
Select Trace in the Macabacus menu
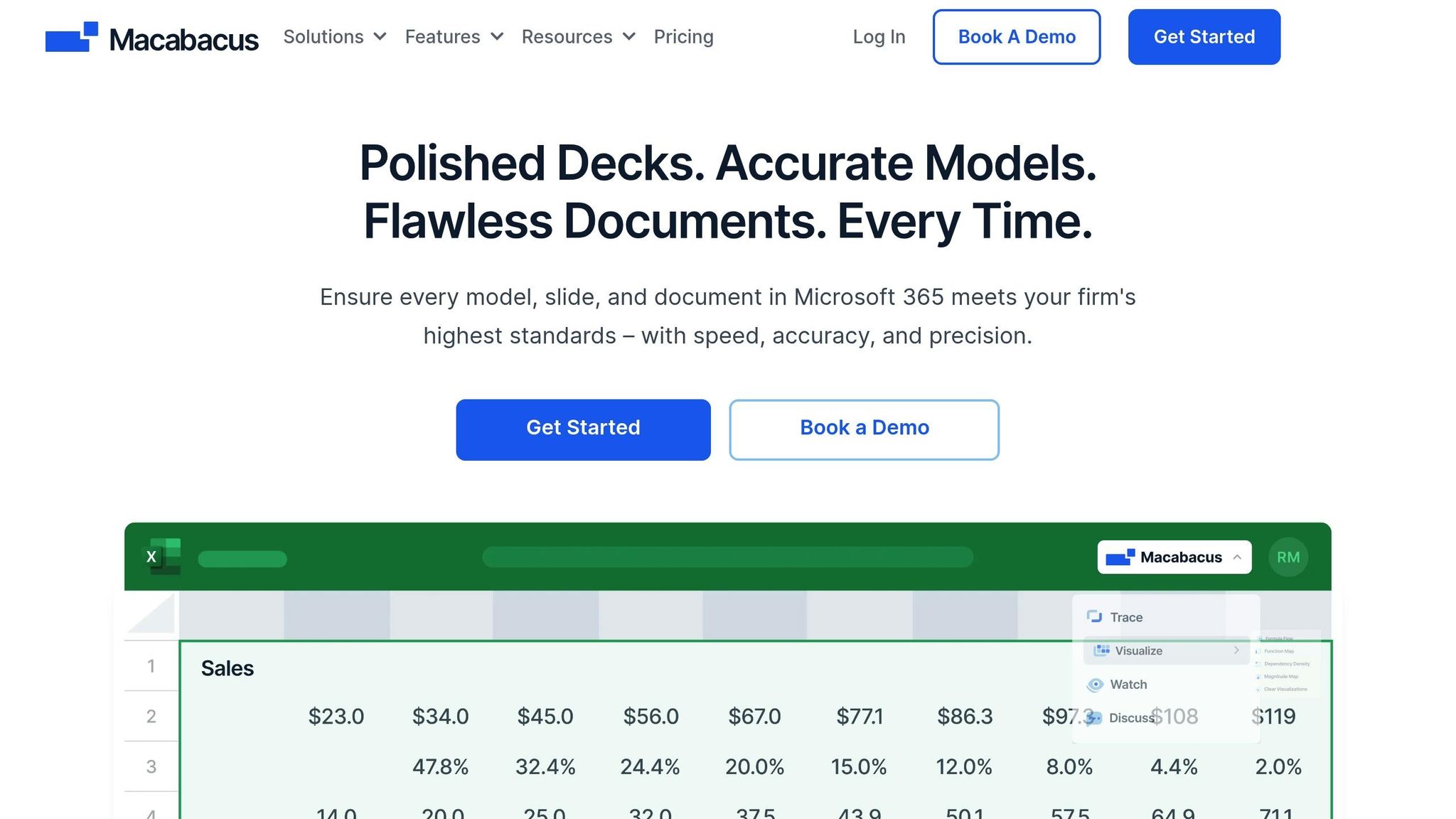(1126, 617)
